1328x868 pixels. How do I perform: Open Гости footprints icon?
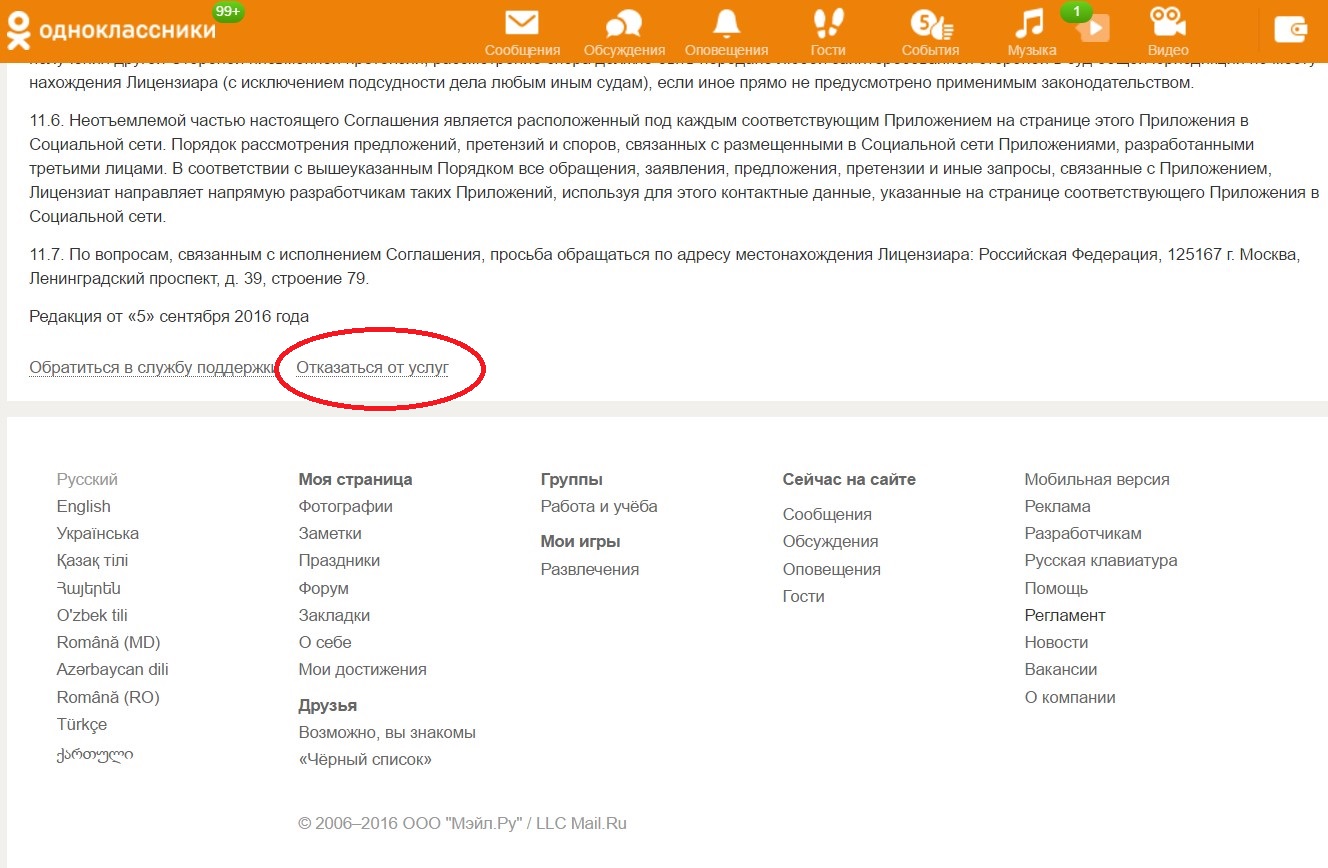tap(827, 23)
